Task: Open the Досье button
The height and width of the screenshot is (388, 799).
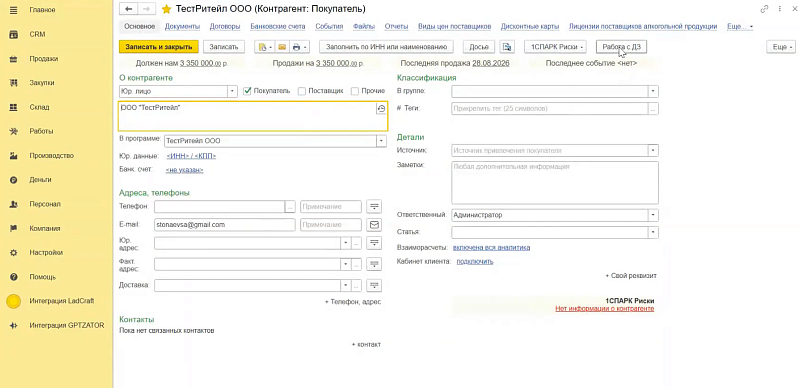Action: [479, 47]
